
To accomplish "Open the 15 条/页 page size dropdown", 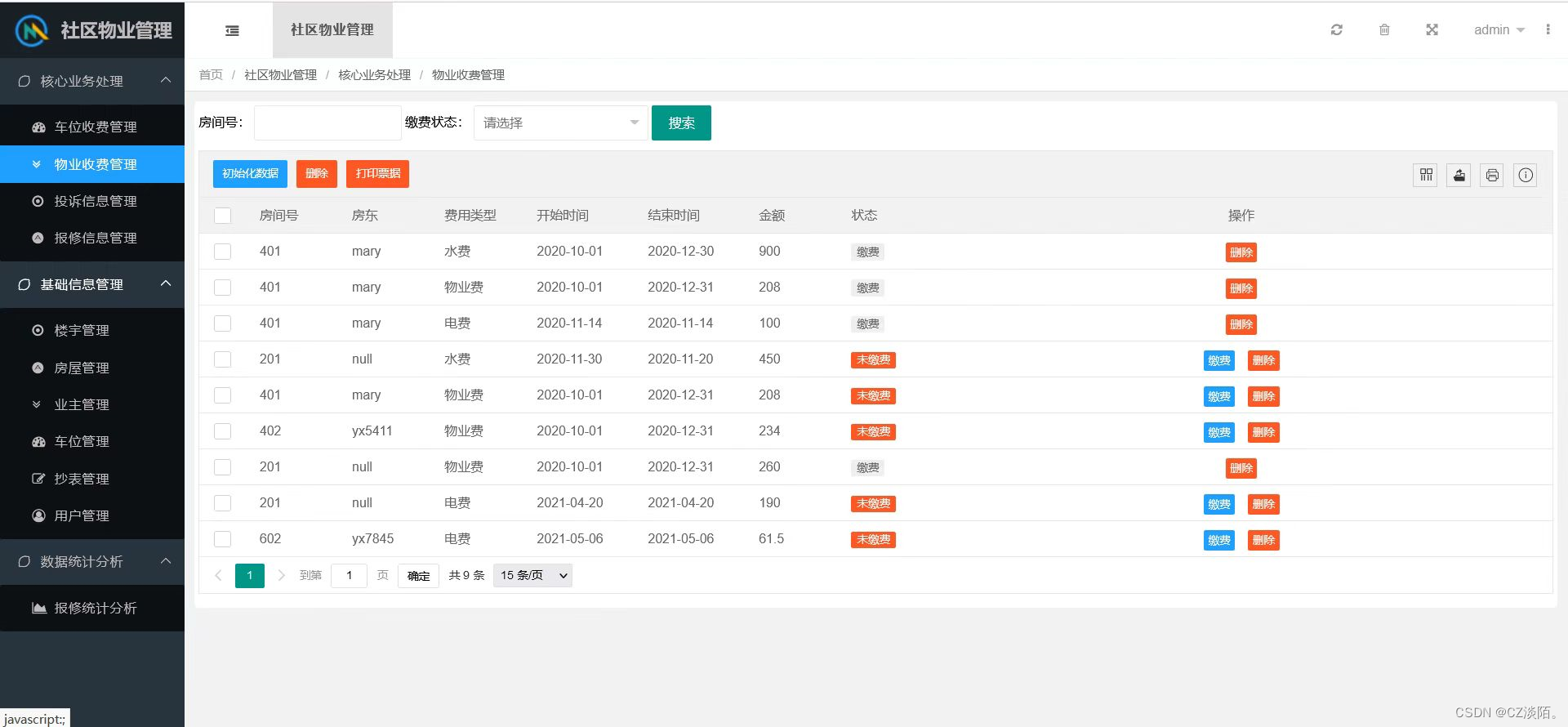I will pyautogui.click(x=532, y=575).
